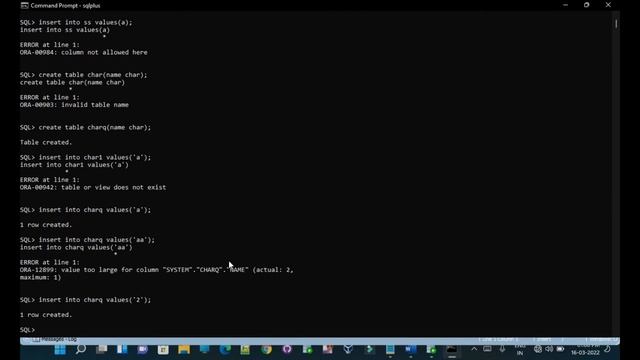Open the Widgets panel icon
This screenshot has width=640, height=360.
pos(122,349)
